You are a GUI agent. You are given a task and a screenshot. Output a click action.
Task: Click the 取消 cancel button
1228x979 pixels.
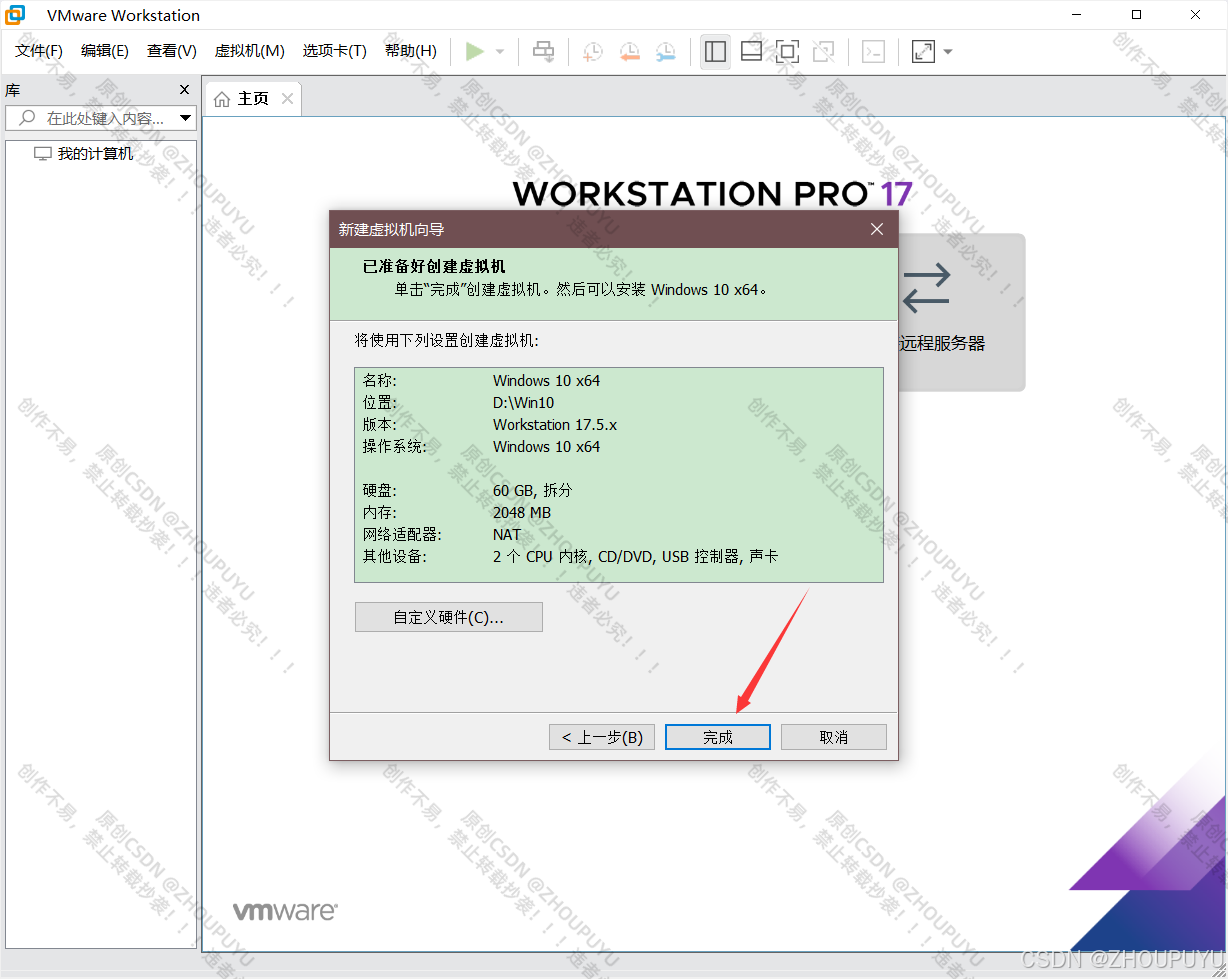click(834, 737)
